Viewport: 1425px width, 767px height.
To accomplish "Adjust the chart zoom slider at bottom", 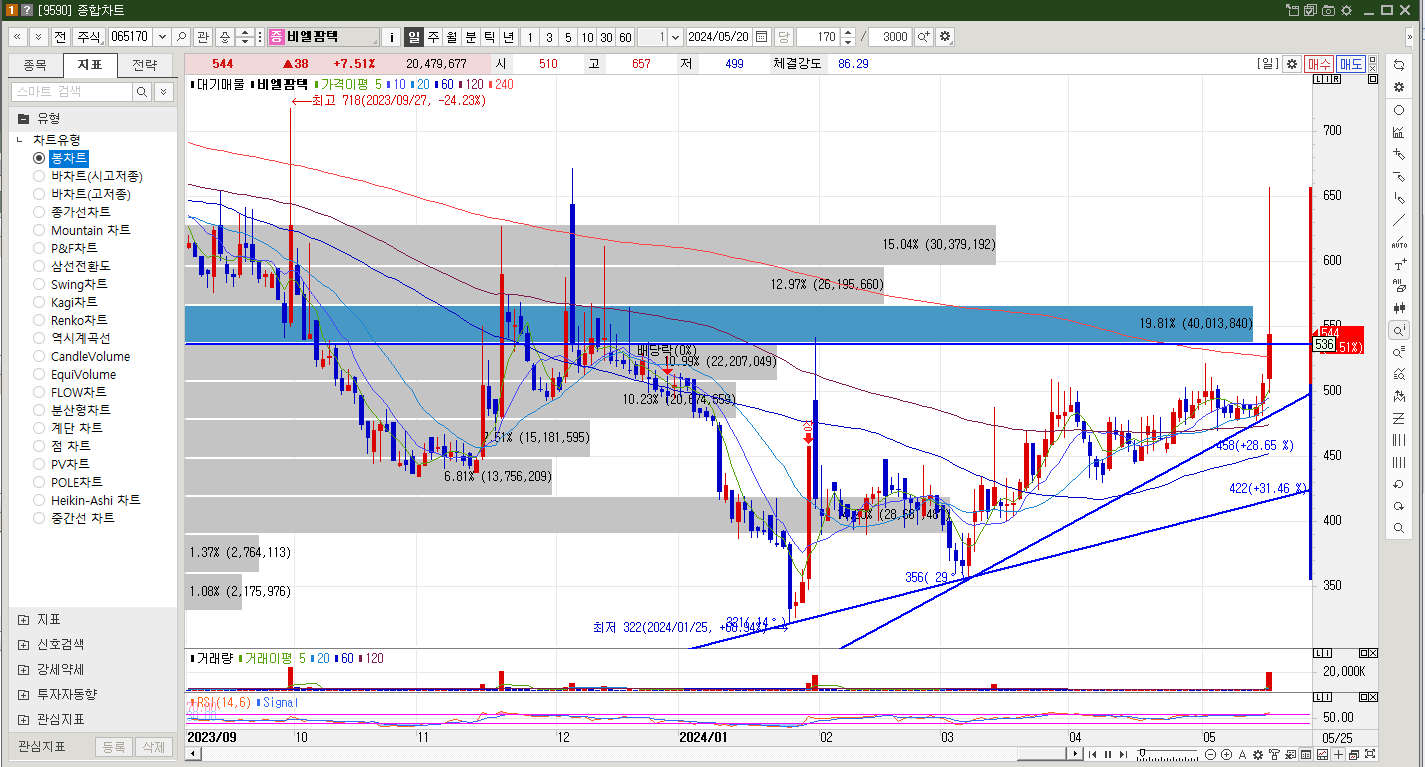I will pyautogui.click(x=1142, y=753).
